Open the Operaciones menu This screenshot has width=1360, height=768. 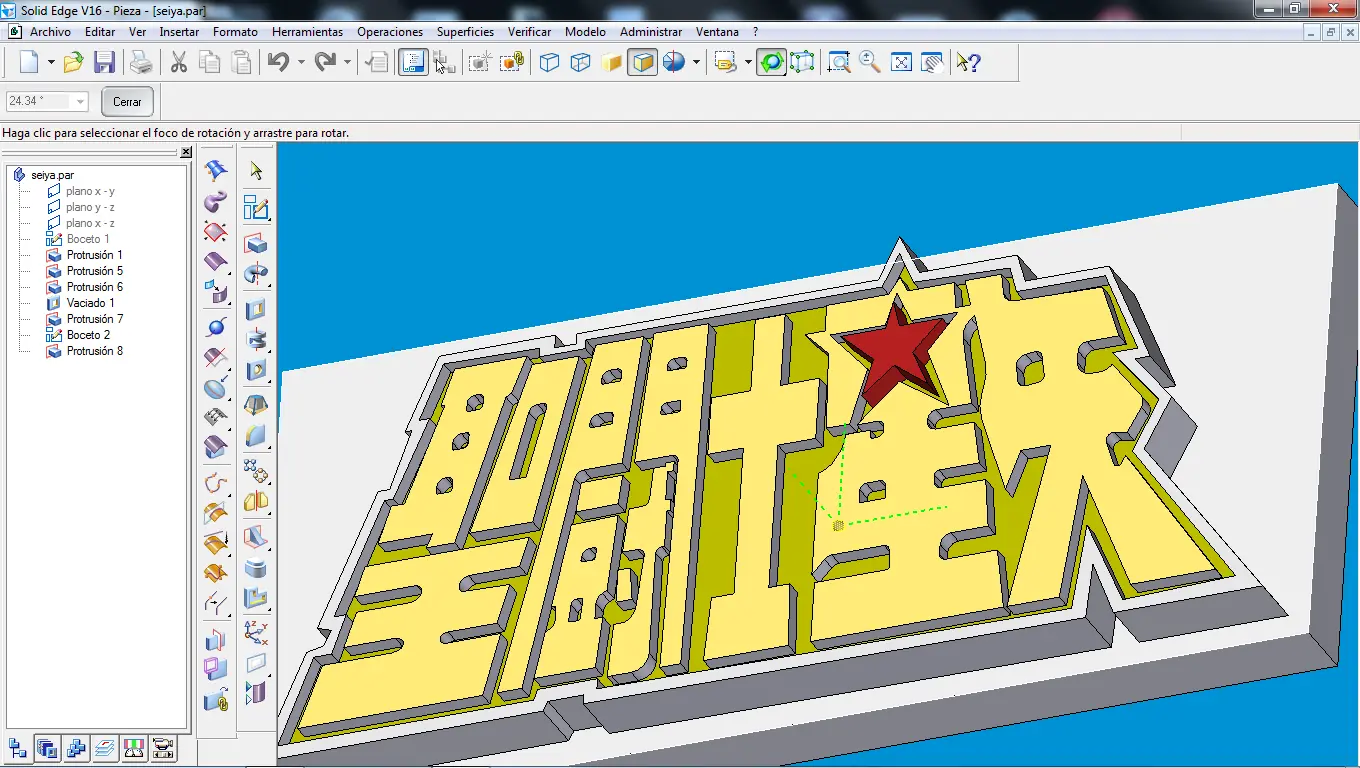coord(389,32)
